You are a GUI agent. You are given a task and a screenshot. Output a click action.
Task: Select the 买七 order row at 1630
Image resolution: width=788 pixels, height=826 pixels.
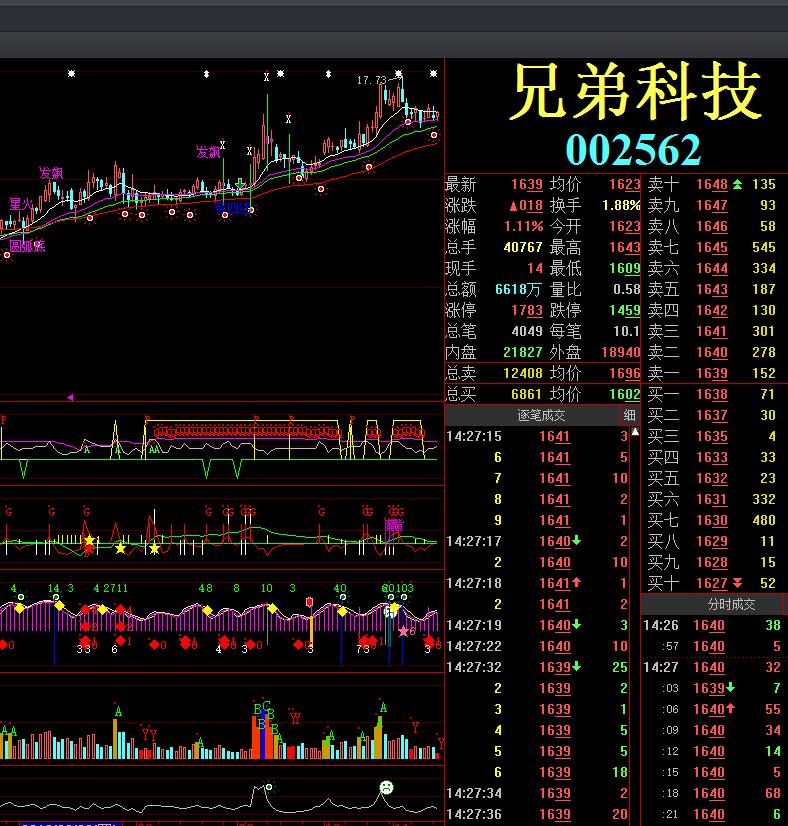tap(712, 520)
